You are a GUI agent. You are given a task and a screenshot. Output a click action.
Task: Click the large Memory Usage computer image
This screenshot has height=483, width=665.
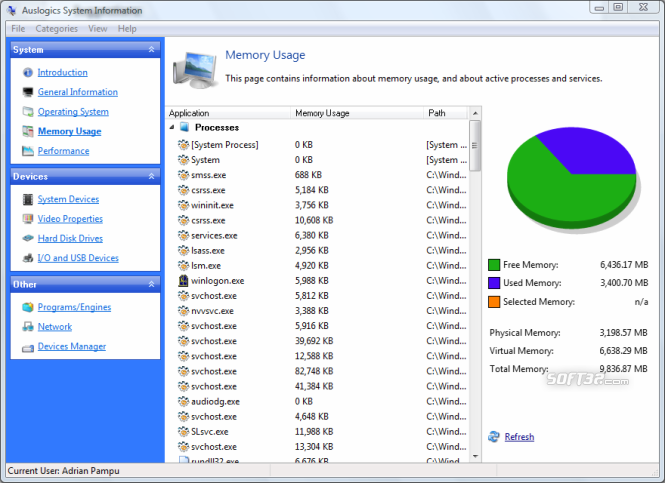(x=195, y=70)
